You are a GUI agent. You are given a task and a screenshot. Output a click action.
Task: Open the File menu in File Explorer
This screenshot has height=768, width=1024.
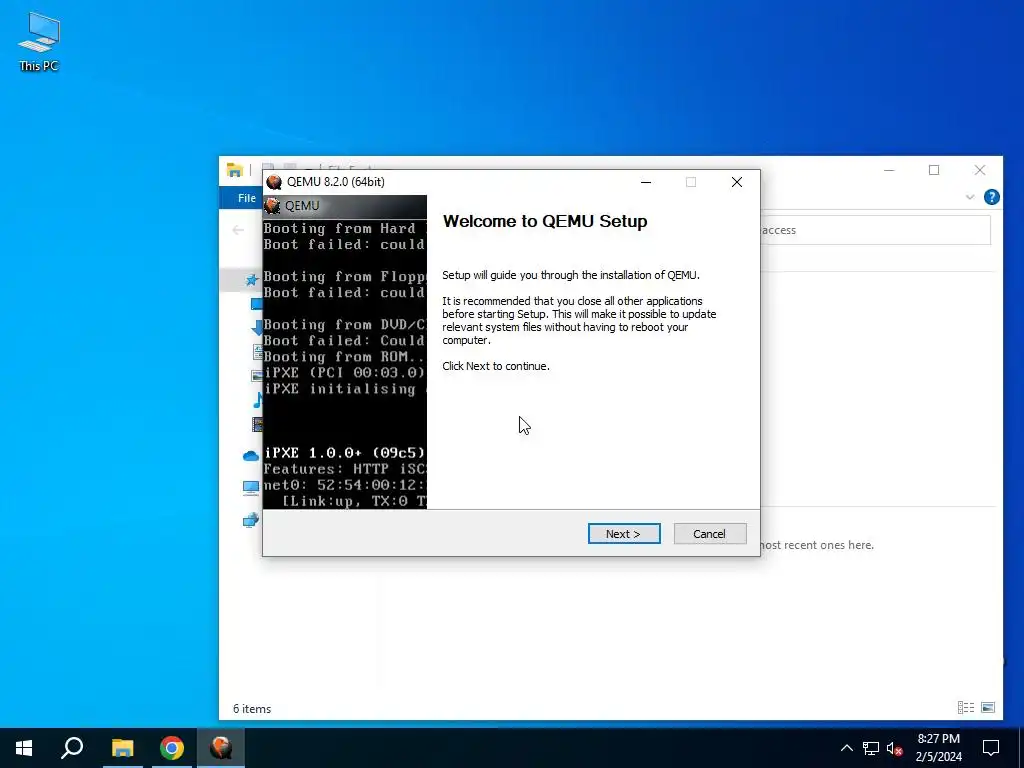pos(246,198)
